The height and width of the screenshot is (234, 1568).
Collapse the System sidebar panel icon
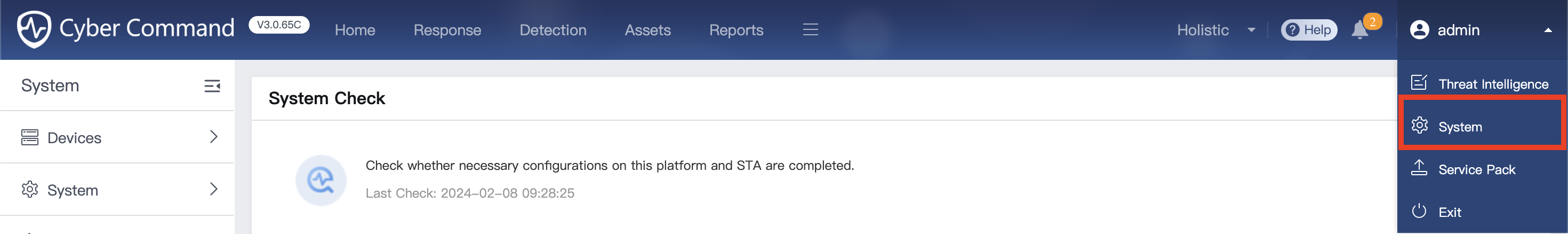pyautogui.click(x=212, y=86)
